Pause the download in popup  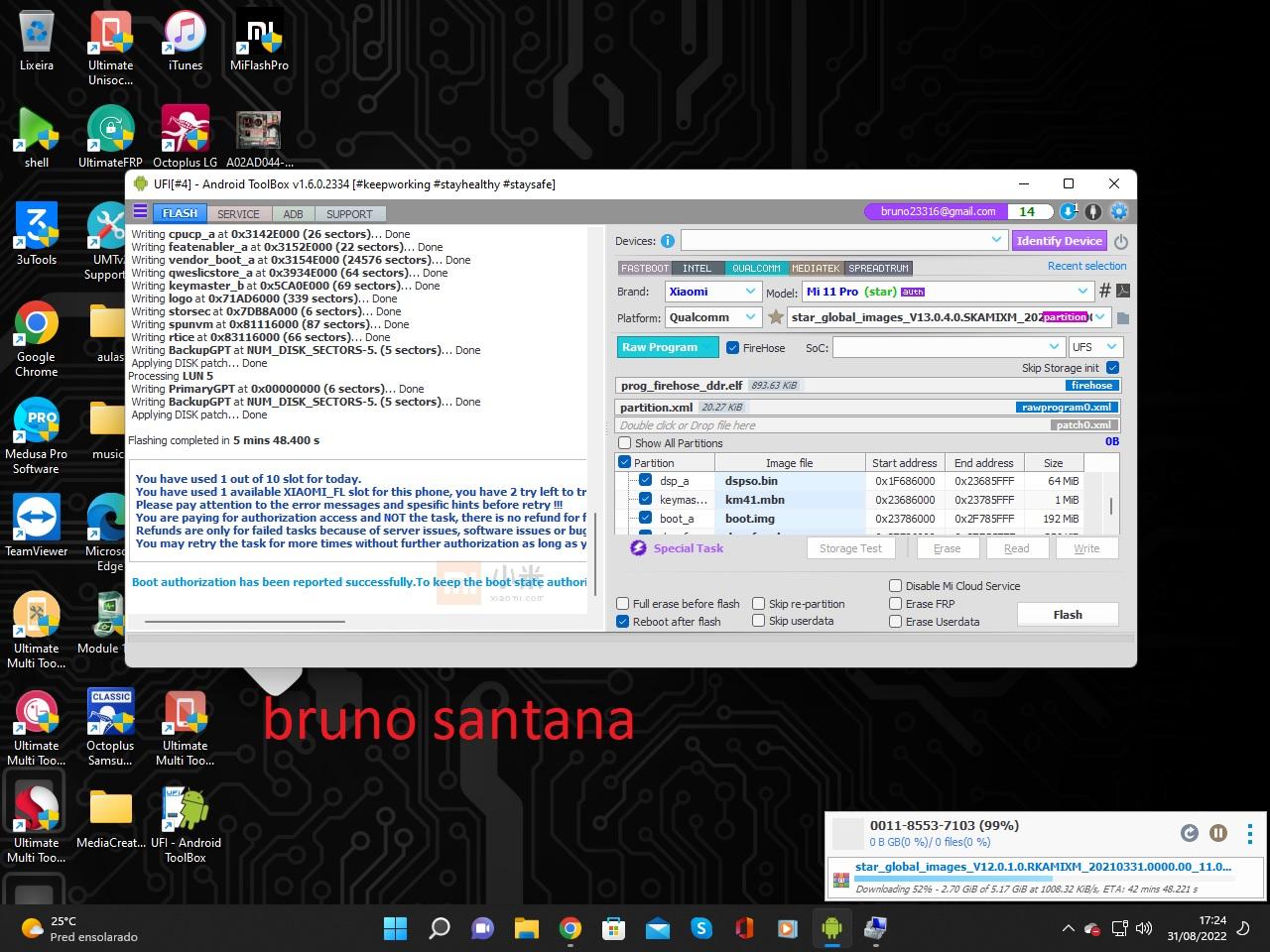pos(1218,833)
